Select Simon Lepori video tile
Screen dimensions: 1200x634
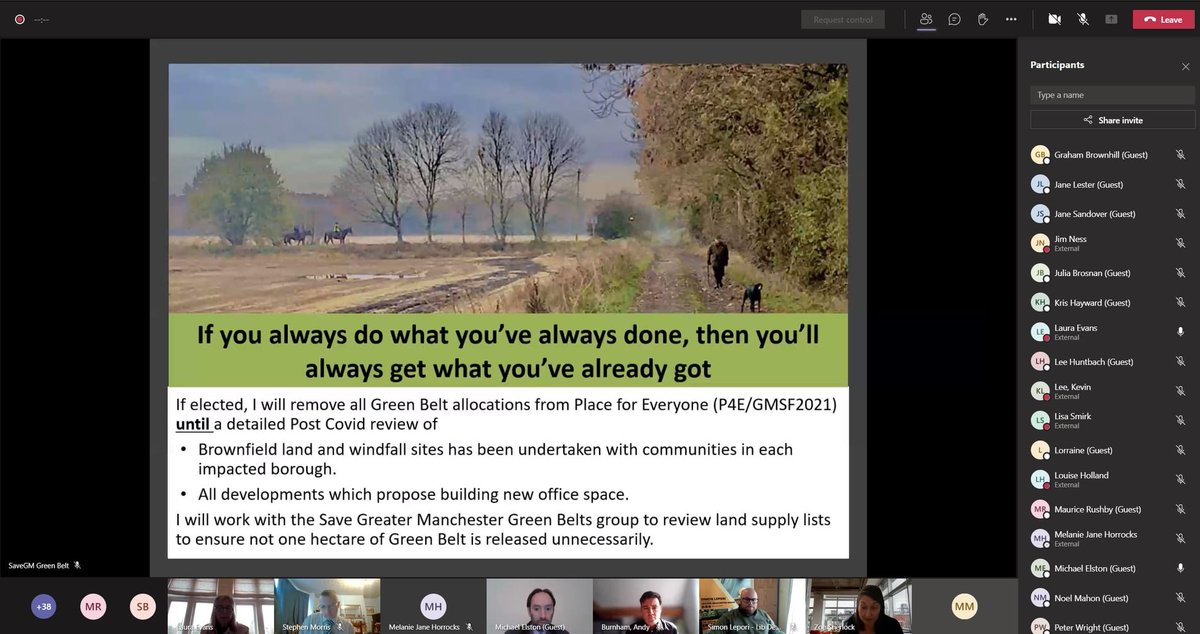click(x=752, y=606)
